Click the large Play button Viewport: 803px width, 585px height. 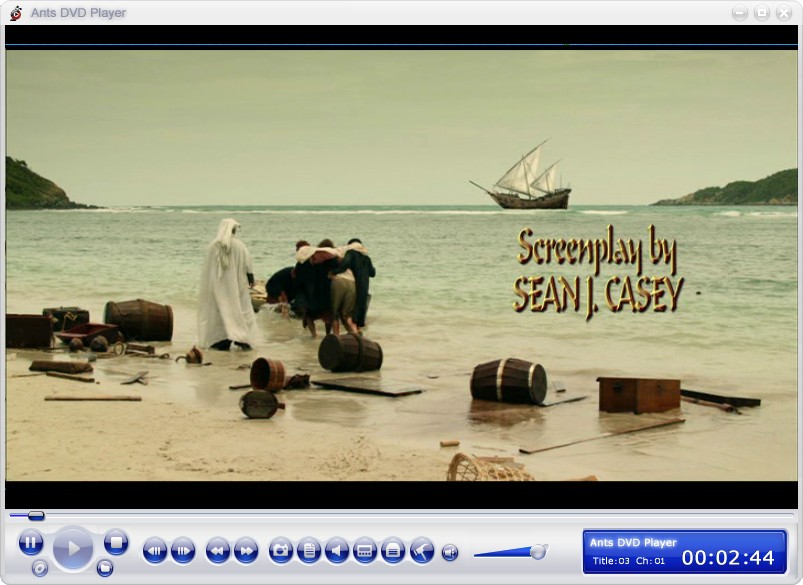point(72,548)
